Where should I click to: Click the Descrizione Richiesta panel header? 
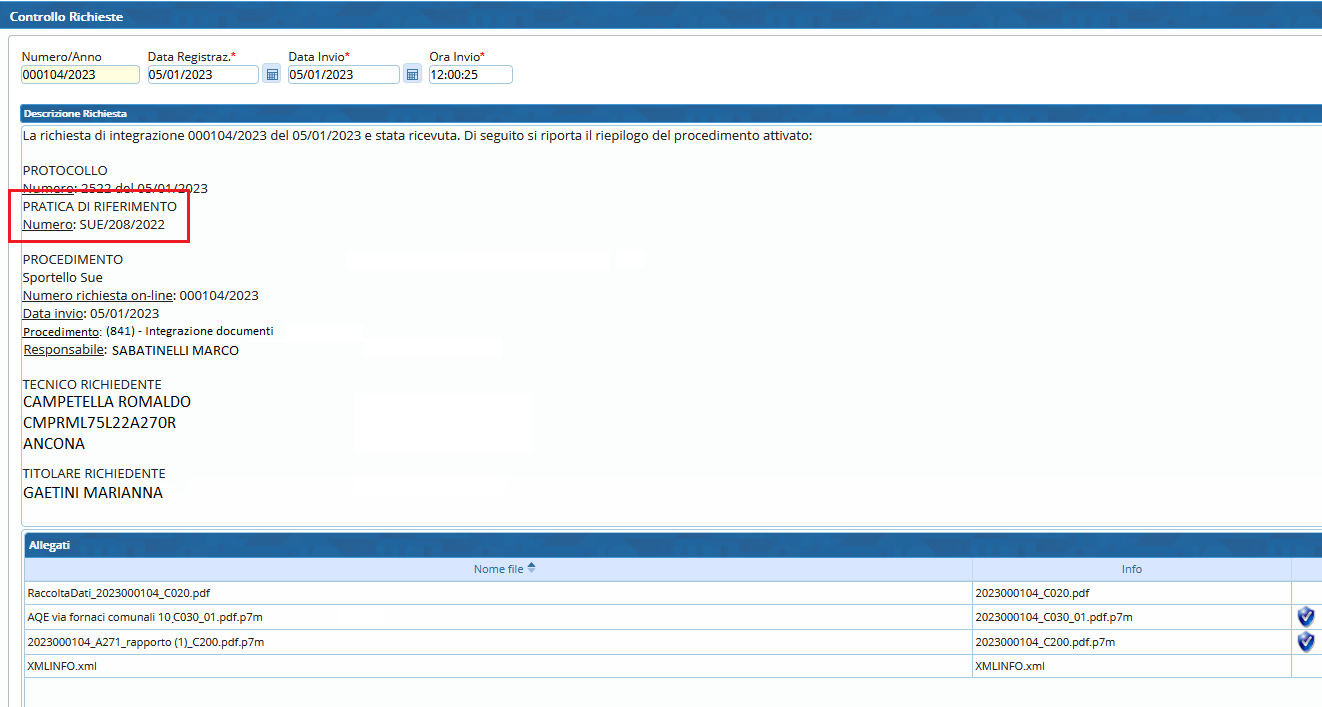(75, 114)
